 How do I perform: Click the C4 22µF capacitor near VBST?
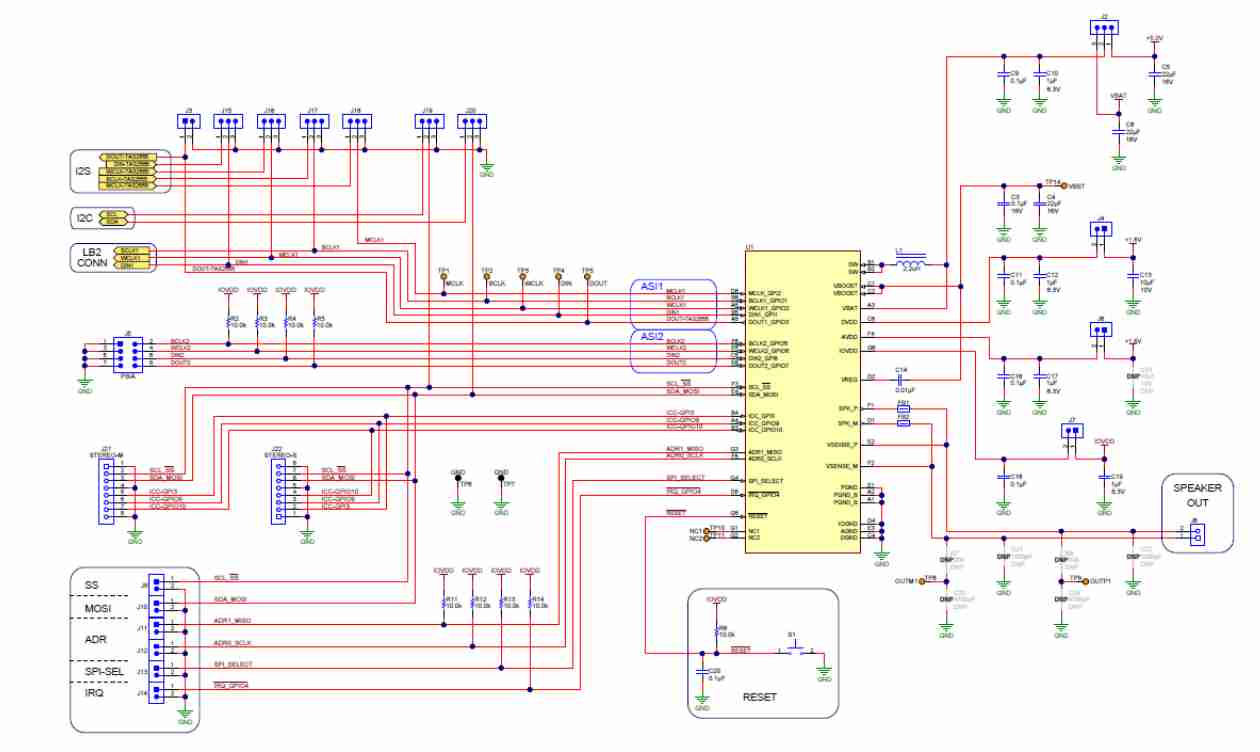tap(1040, 202)
